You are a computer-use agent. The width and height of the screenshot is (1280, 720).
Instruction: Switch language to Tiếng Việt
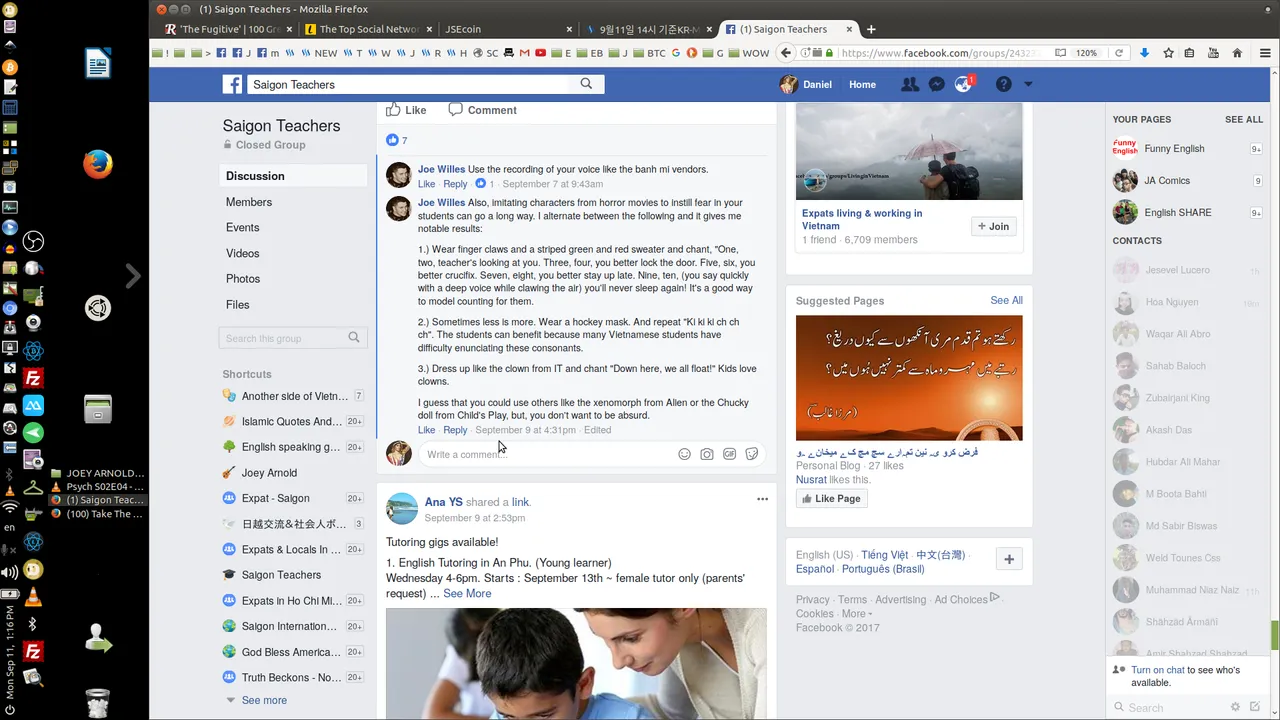[x=885, y=555]
